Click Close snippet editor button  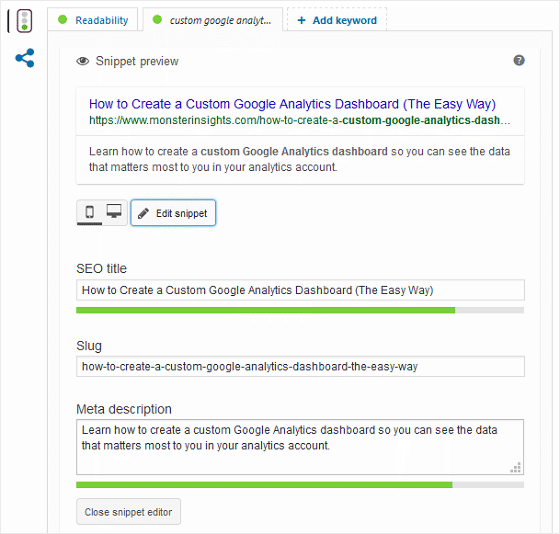(x=129, y=512)
